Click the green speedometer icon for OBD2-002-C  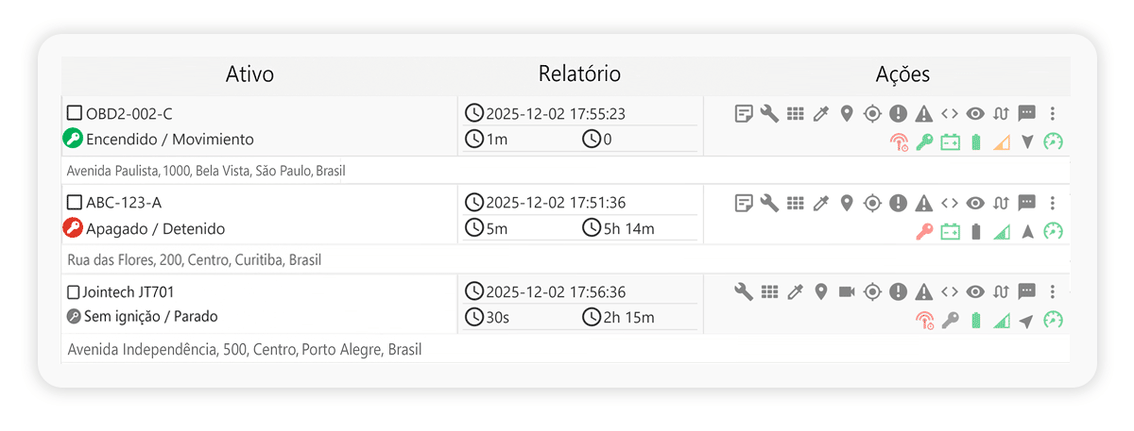coord(1053,142)
